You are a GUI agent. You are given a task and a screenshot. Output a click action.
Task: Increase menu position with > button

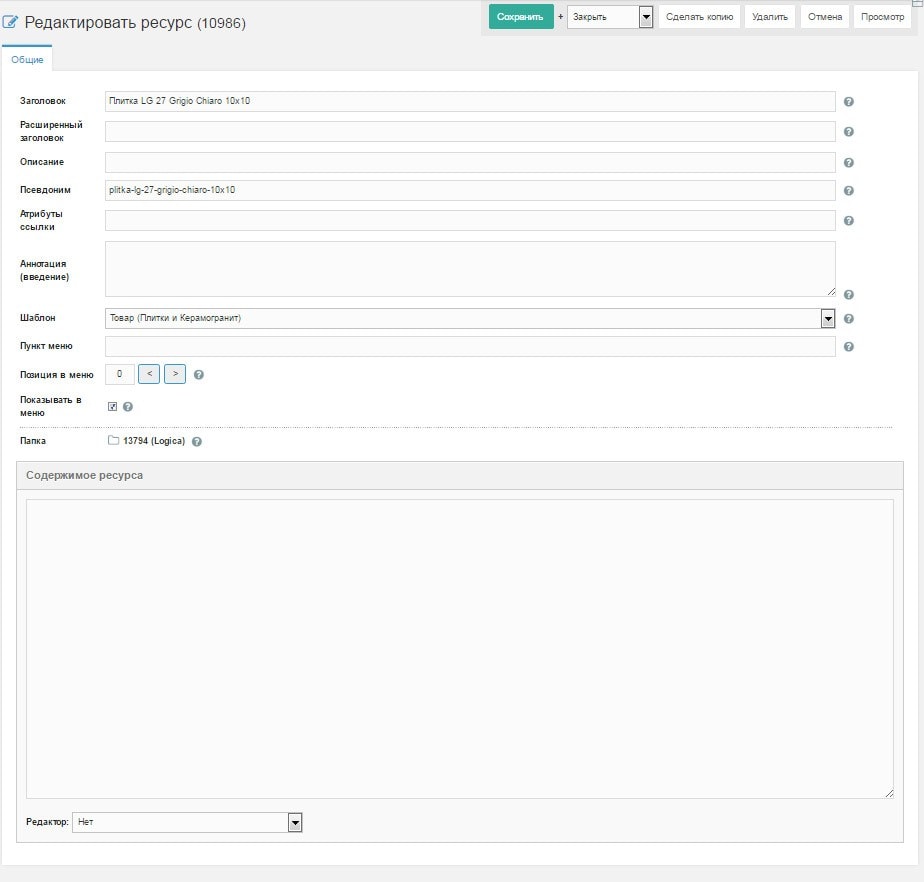175,374
